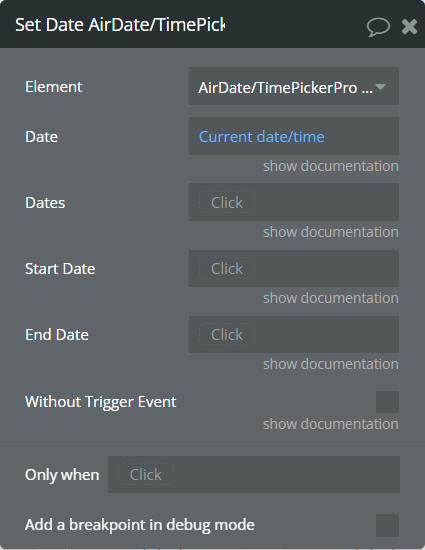Viewport: 425px width, 550px height.
Task: Show documentation for Without Trigger Event
Action: 331,424
